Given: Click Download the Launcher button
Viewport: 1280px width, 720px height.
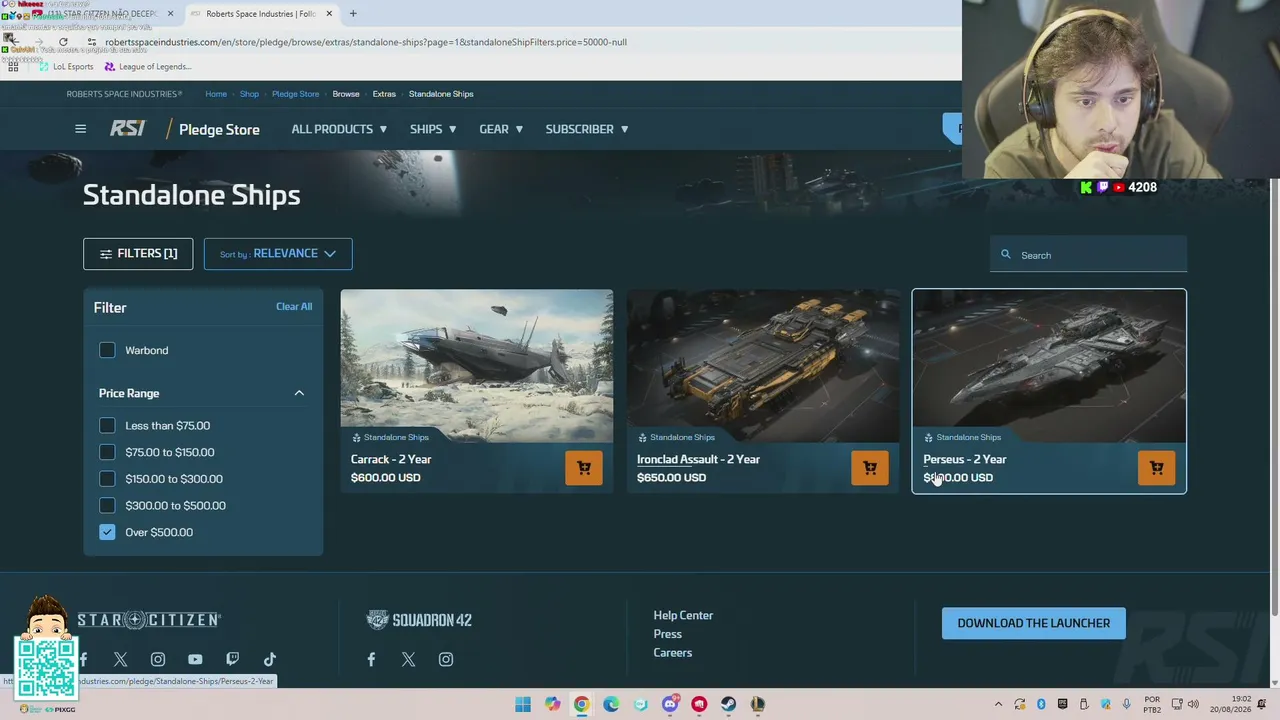Looking at the screenshot, I should tap(1033, 623).
